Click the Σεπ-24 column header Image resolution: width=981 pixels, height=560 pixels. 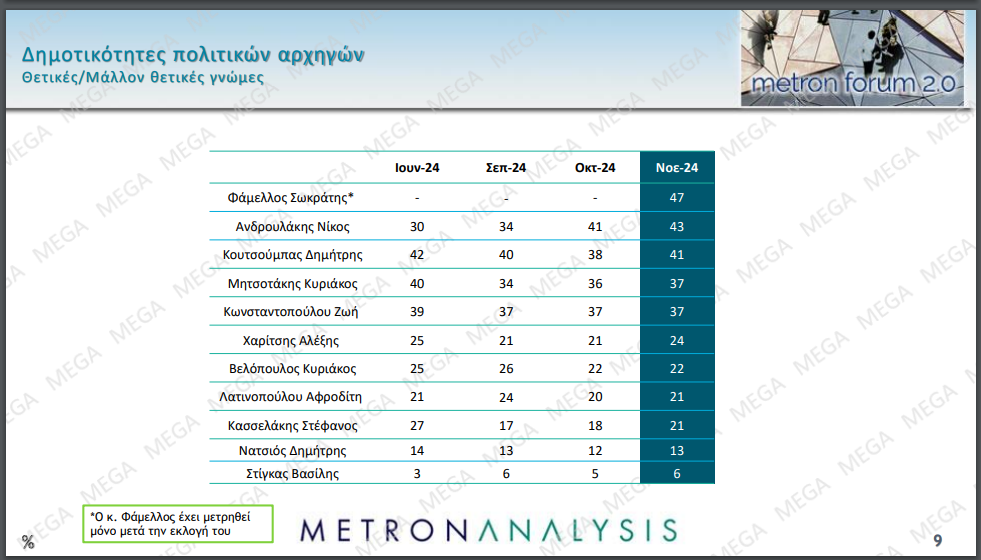506,168
